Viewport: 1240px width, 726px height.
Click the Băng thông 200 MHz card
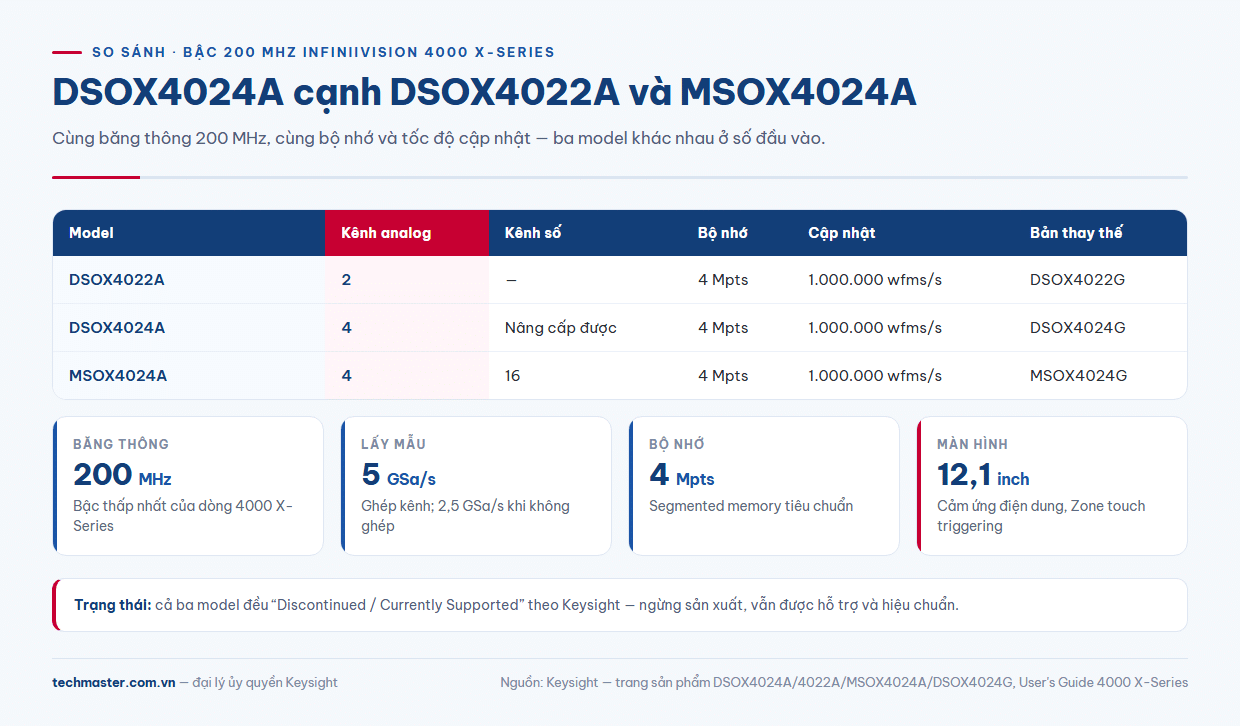pos(188,486)
